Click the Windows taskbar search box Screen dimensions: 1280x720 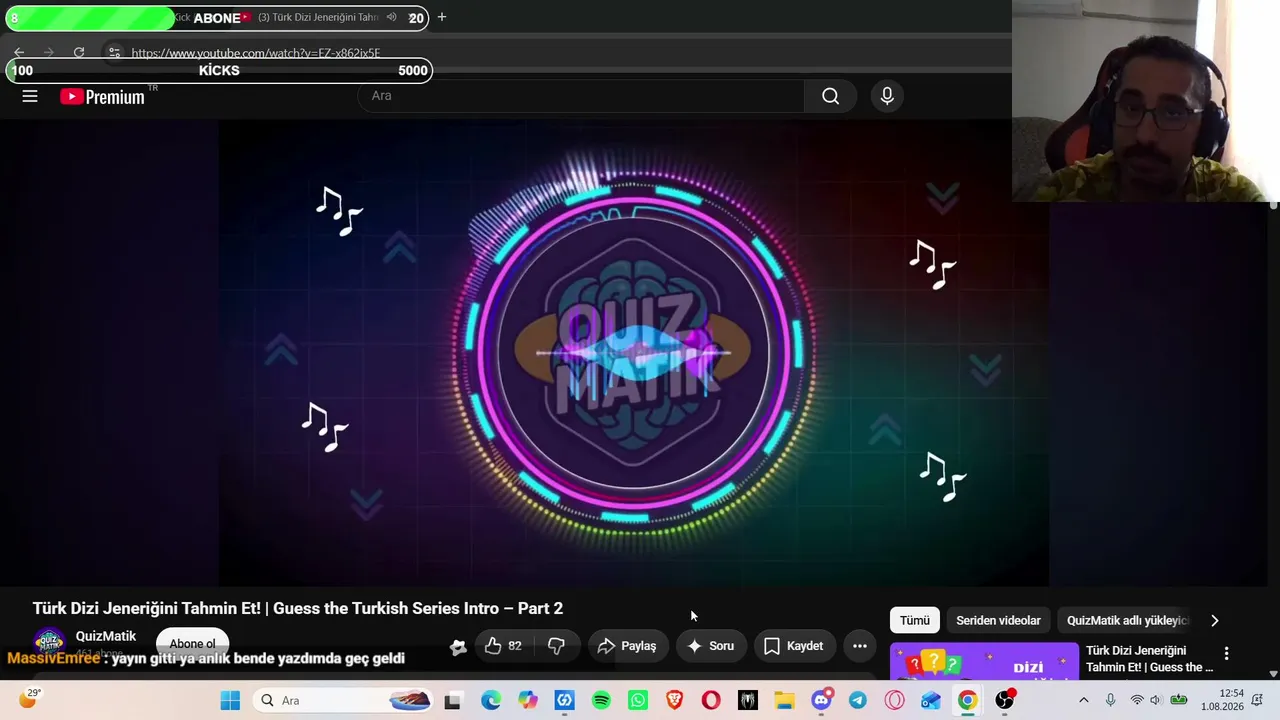[340, 701]
